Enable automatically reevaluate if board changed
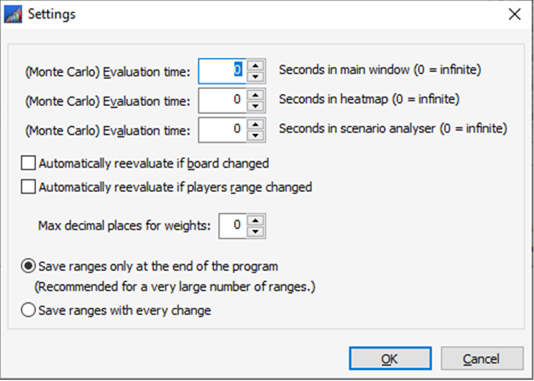 (28, 163)
